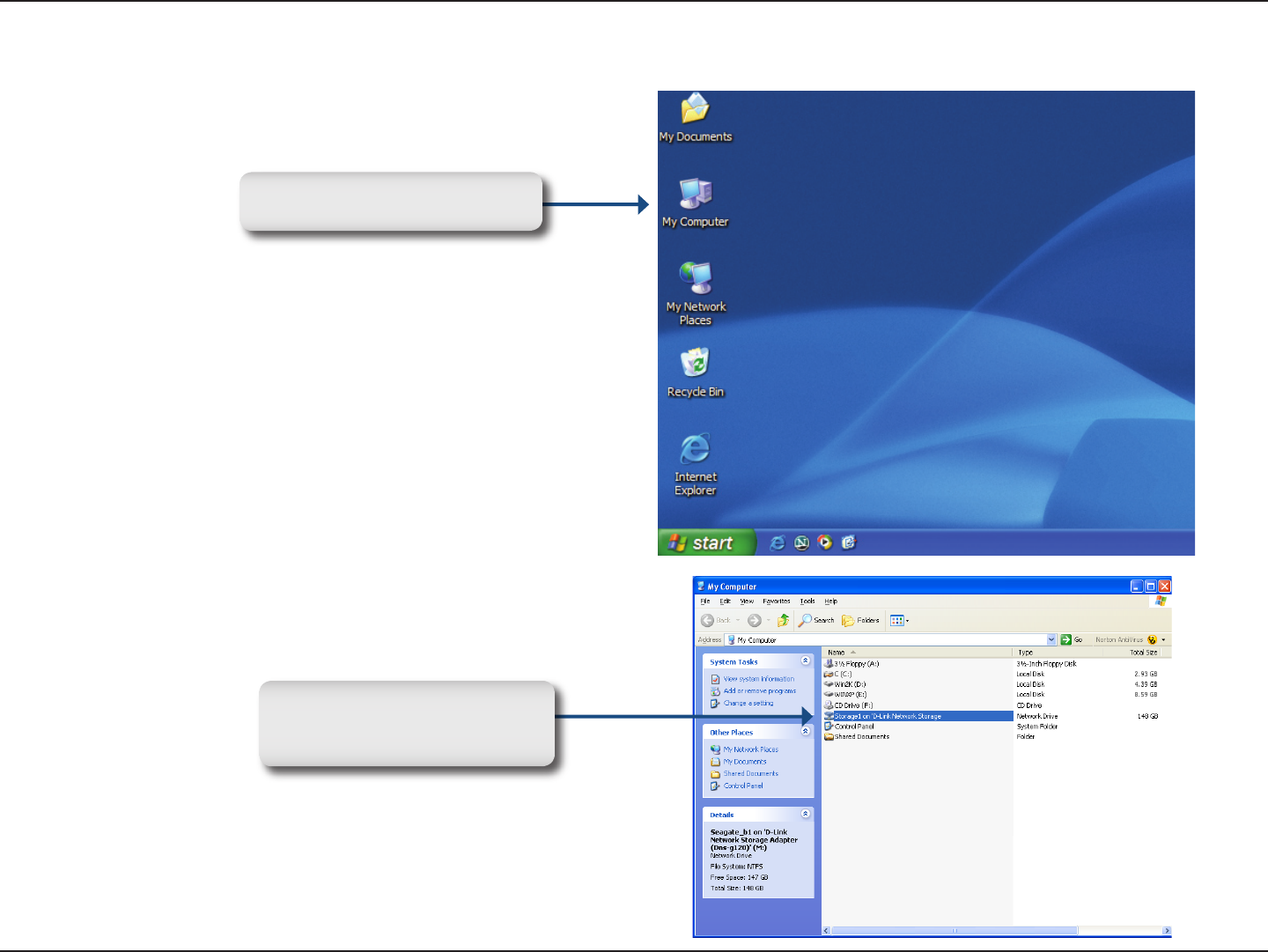Click the "2.93 GB" total size value
This screenshot has width=1268, height=952.
click(1146, 675)
